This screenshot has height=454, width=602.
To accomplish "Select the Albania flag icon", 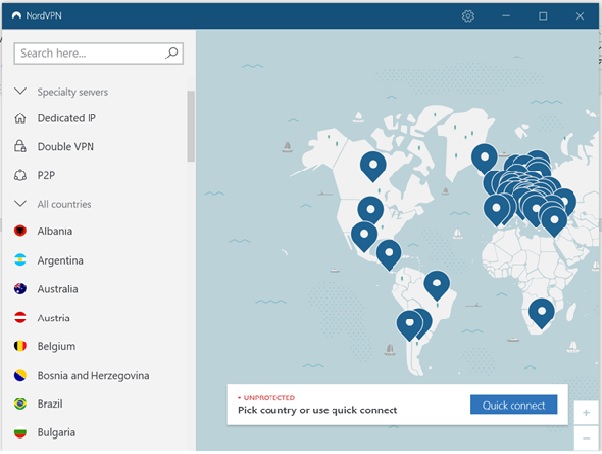I will point(20,231).
